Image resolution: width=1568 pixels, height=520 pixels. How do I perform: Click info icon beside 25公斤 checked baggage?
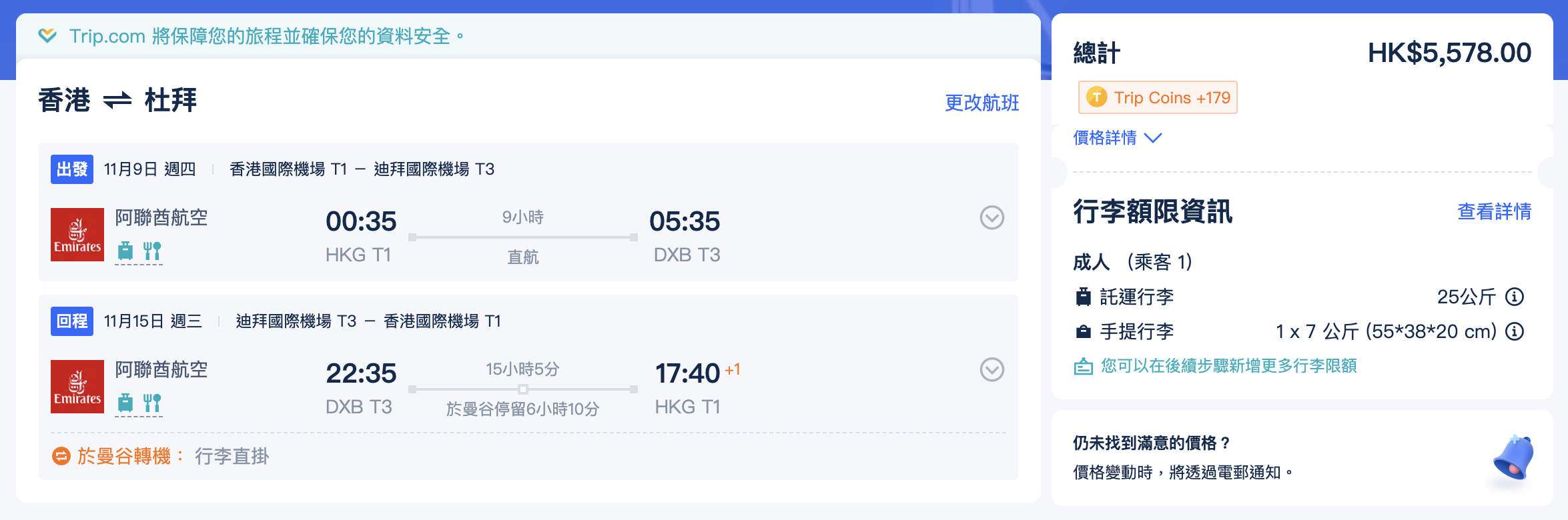pyautogui.click(x=1515, y=297)
